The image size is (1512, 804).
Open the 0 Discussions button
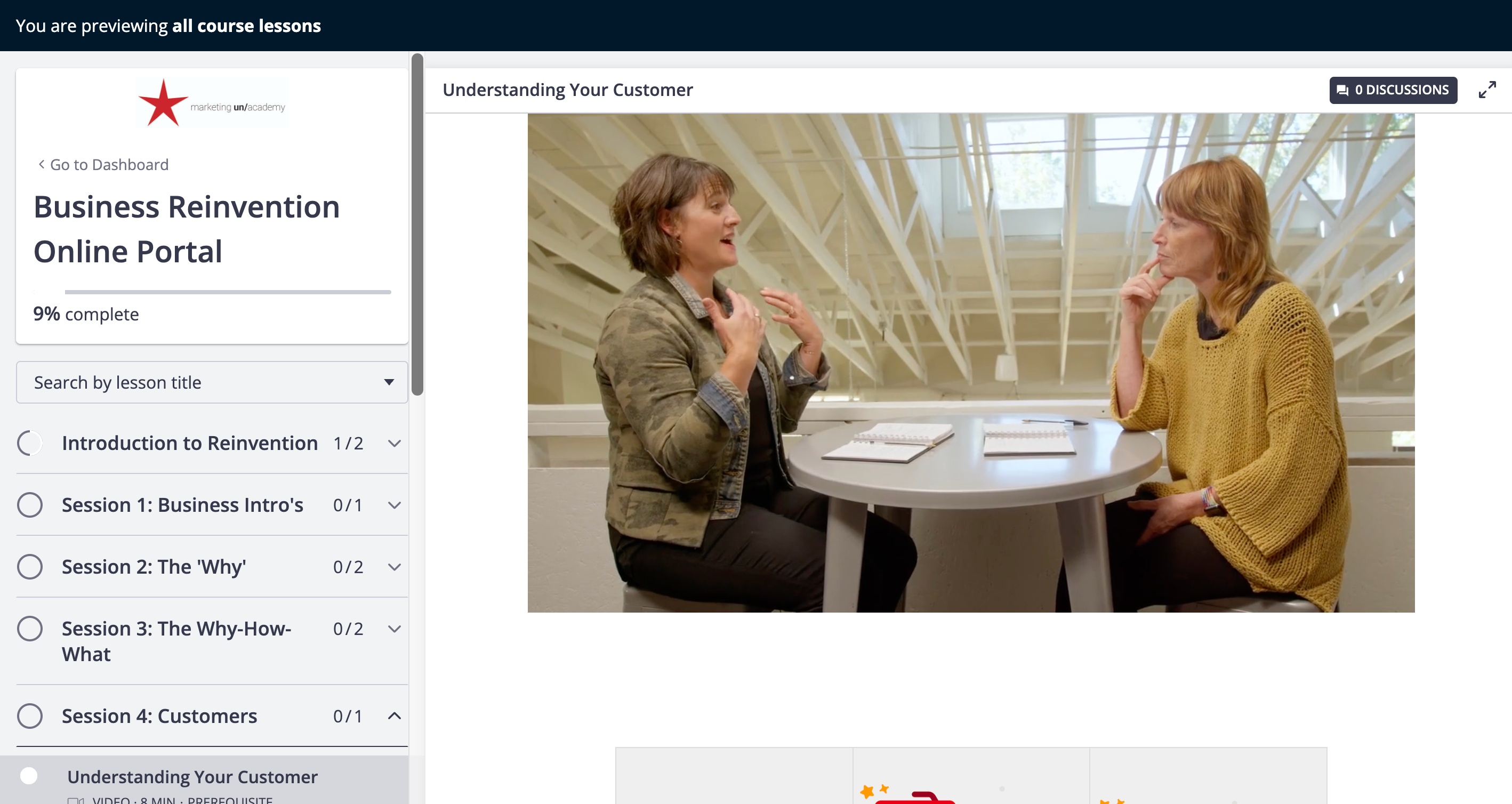[x=1393, y=90]
